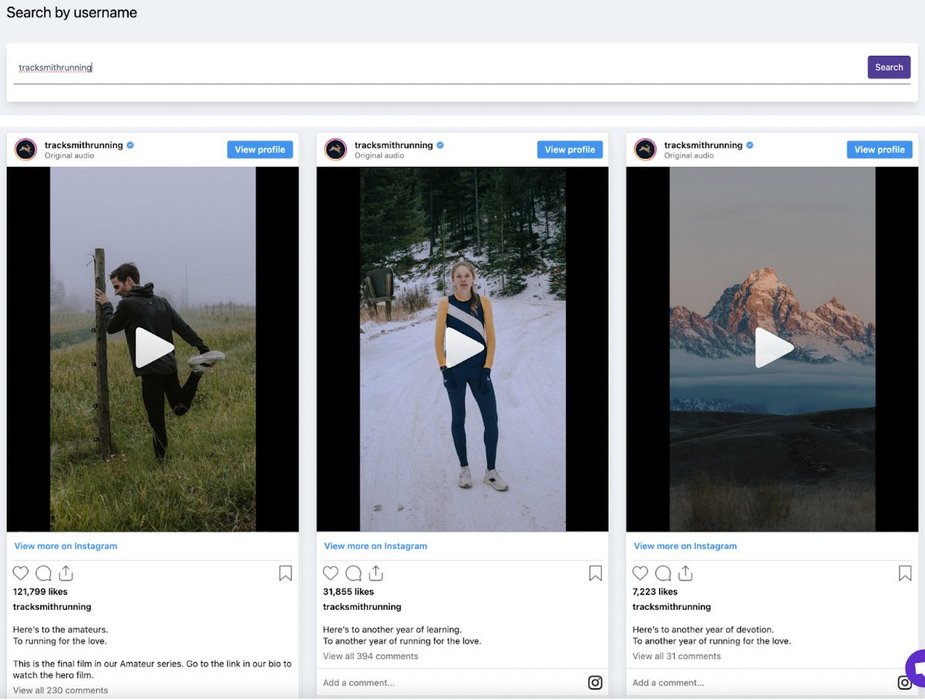Click the purple Search button

pos(888,67)
